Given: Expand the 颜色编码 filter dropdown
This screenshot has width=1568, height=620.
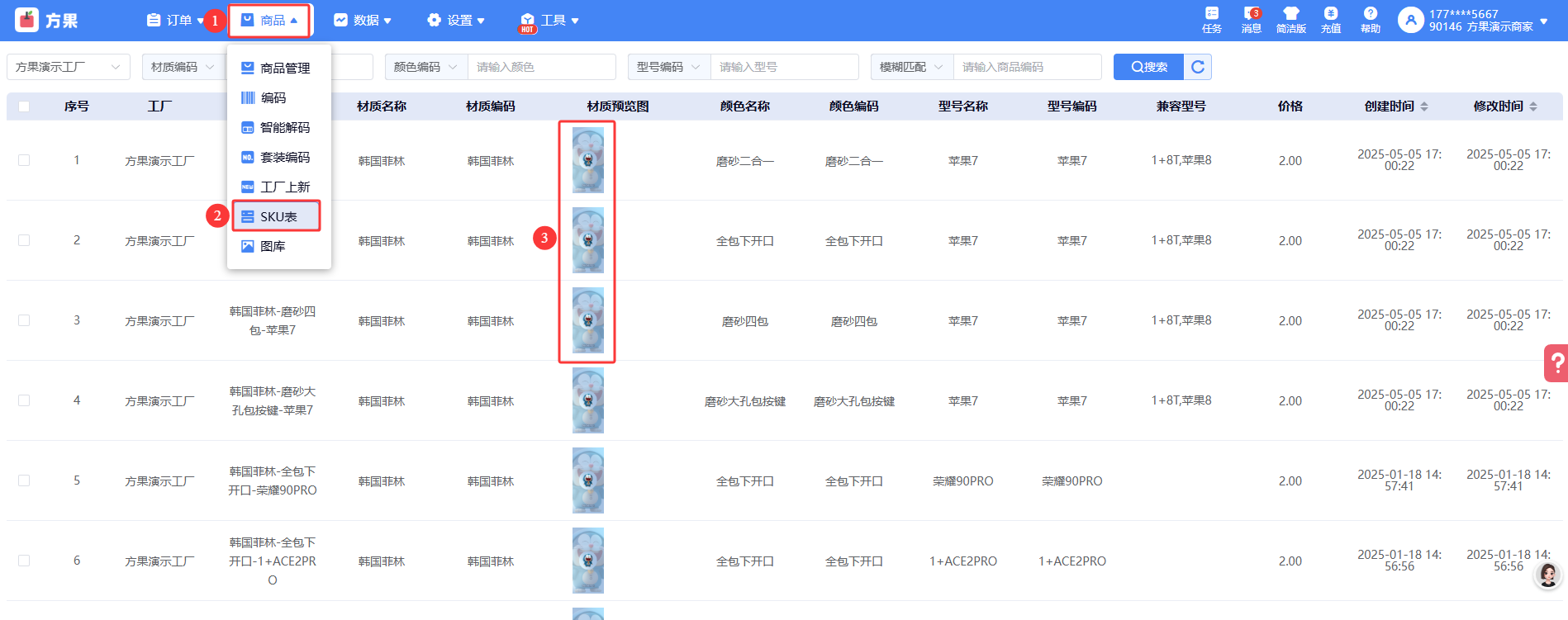Looking at the screenshot, I should pos(426,67).
